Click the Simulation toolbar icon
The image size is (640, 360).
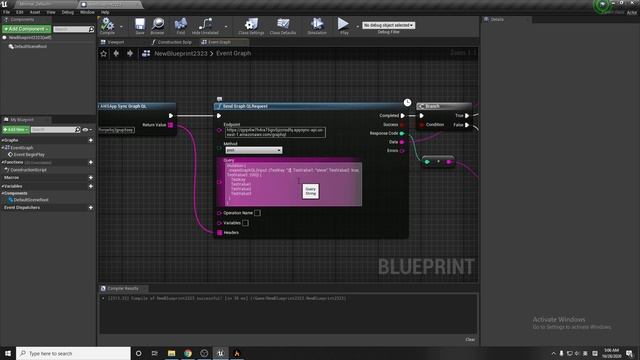(317, 24)
